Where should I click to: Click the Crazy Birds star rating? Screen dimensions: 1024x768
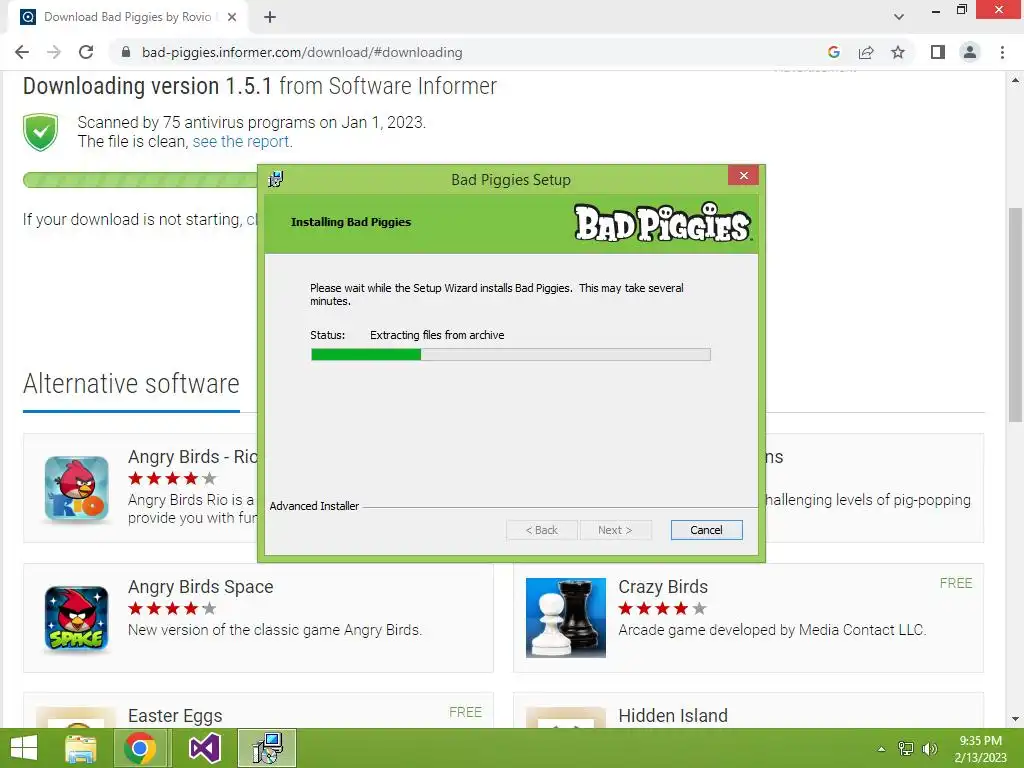(x=662, y=609)
